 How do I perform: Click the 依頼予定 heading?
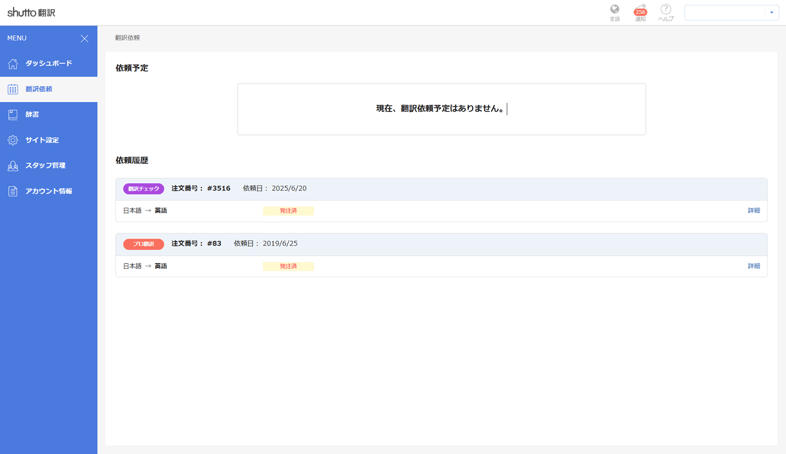pos(132,68)
